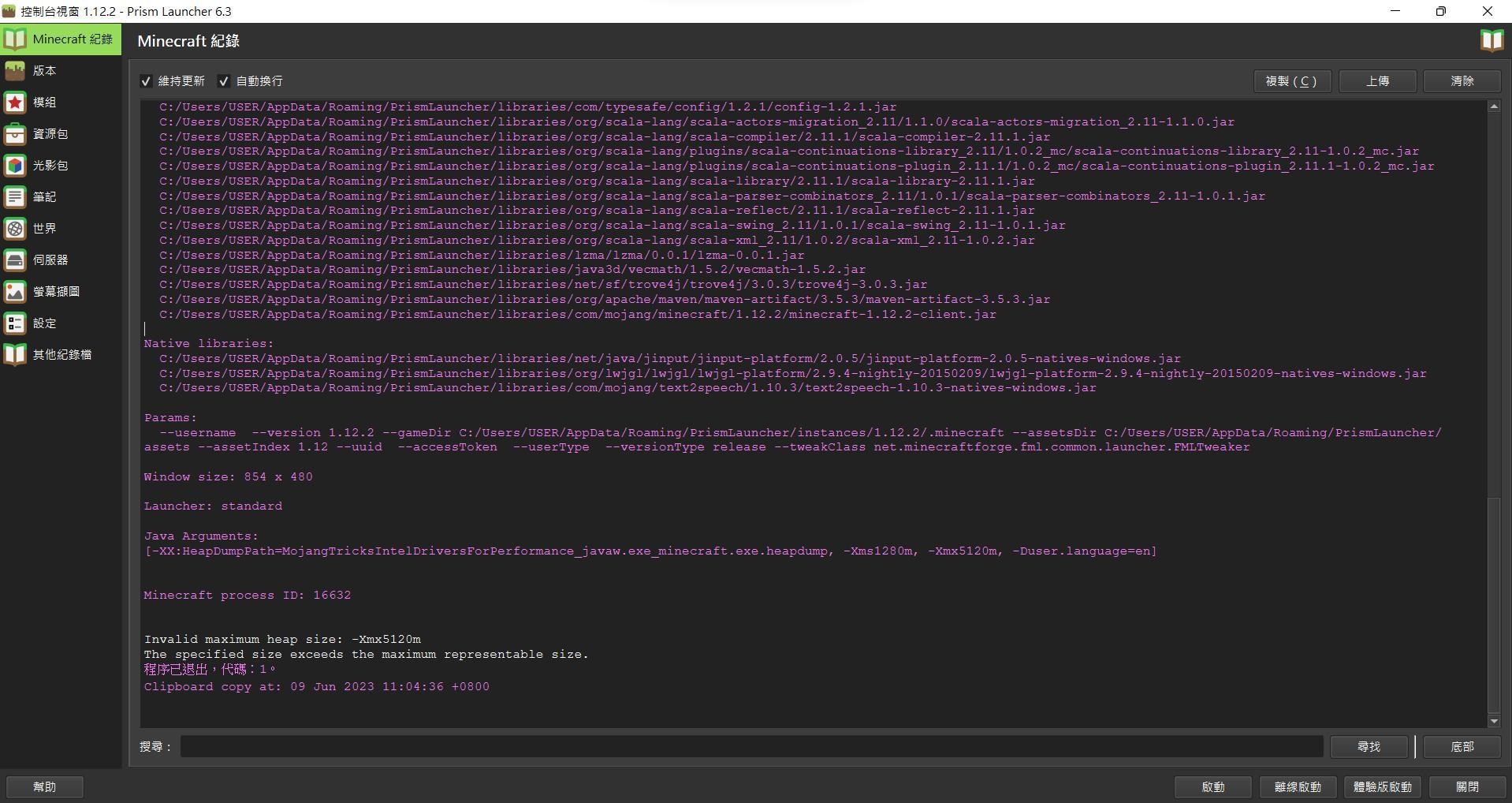The height and width of the screenshot is (803, 1512).
Task: Click the 筆記 notes icon
Action: point(15,197)
